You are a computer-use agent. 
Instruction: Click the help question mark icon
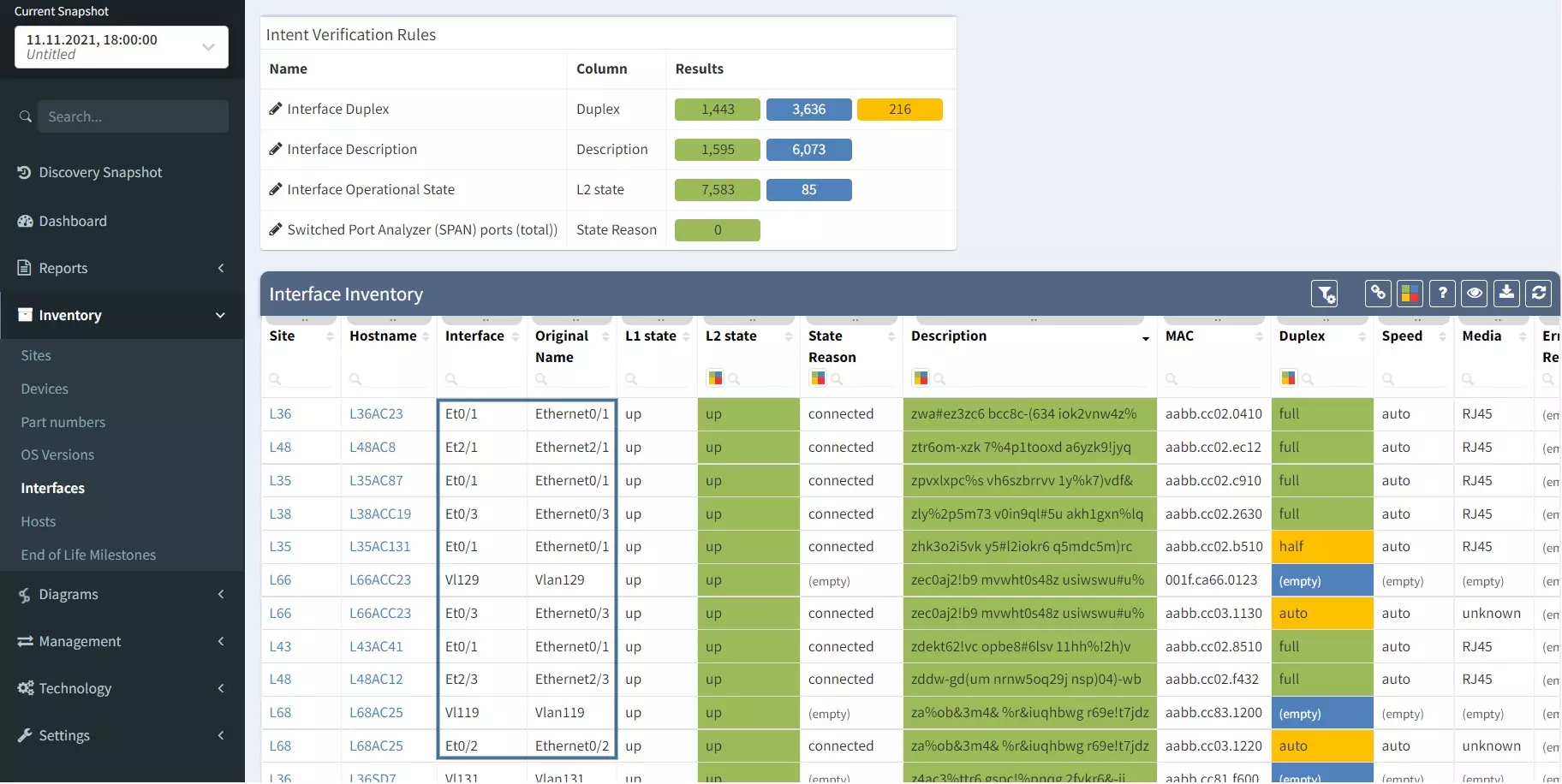point(1442,294)
